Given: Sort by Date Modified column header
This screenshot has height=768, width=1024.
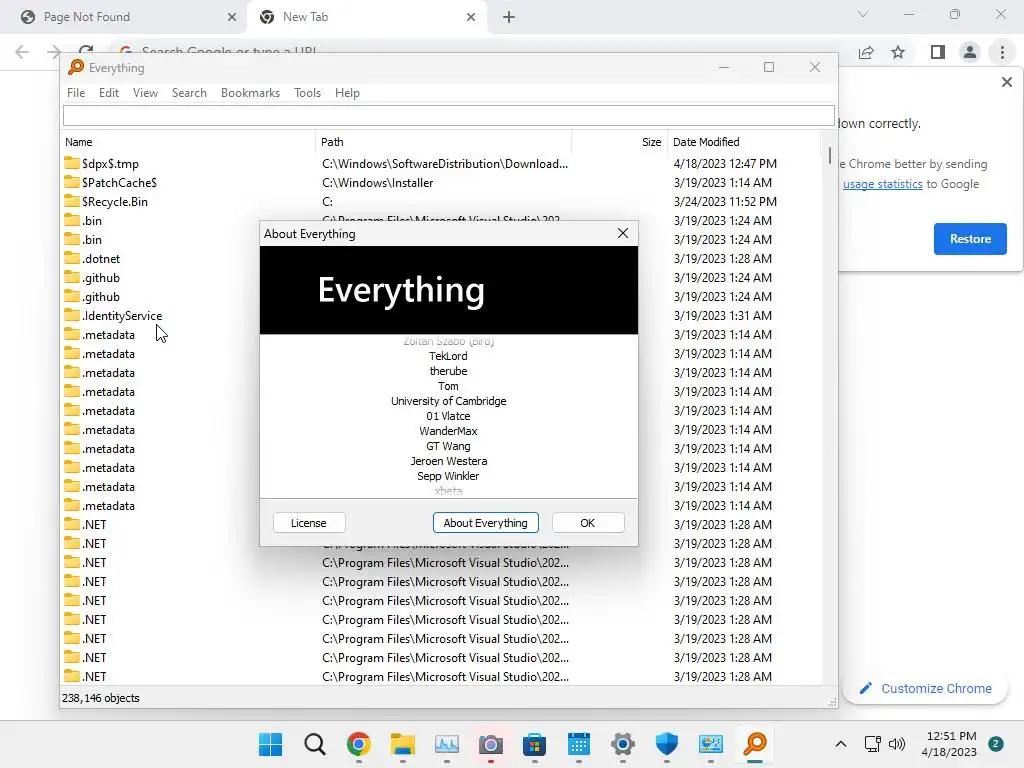Looking at the screenshot, I should 744,142.
